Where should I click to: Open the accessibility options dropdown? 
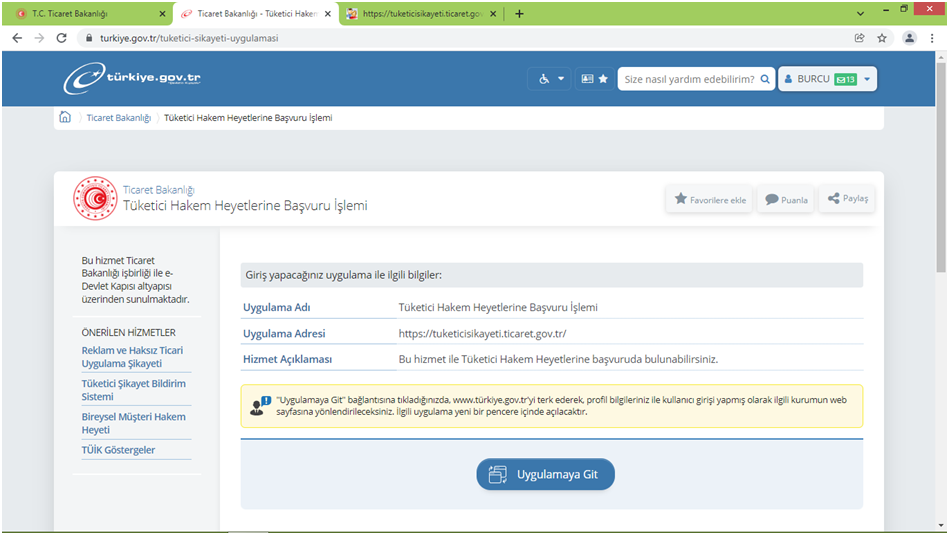[549, 79]
